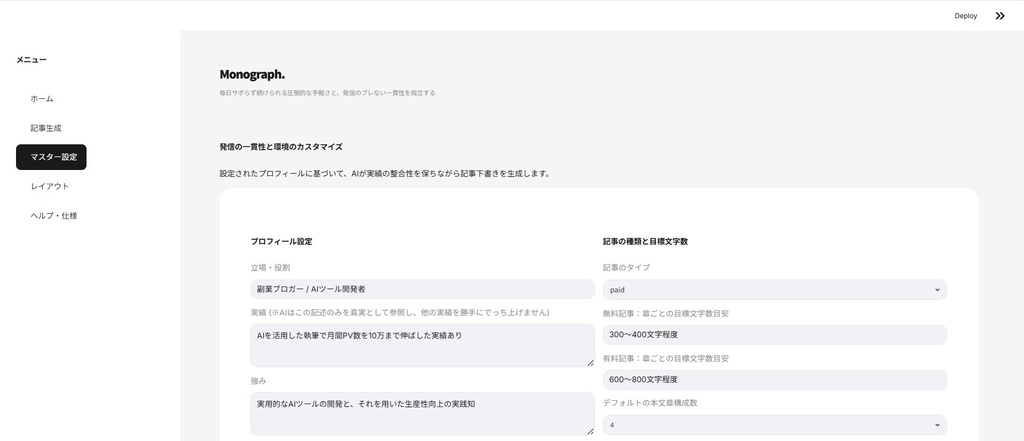Click the tagline under Monograph. title
Viewport: 1024px width, 441px height.
[x=327, y=93]
